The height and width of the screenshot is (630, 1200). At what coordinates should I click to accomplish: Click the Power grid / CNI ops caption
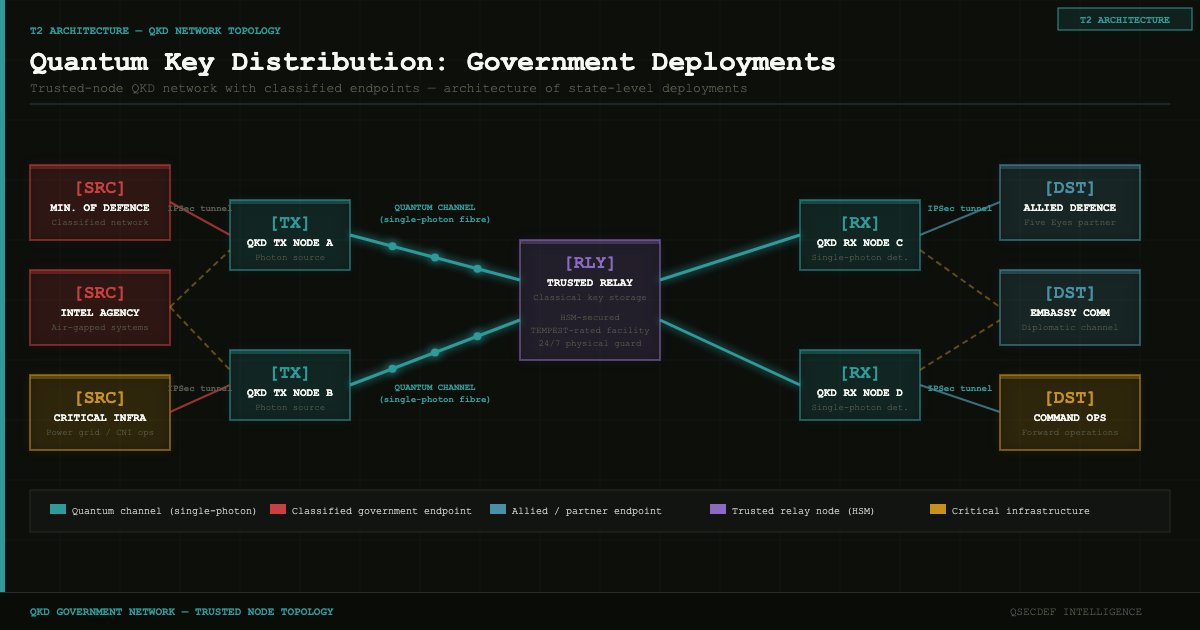[x=100, y=432]
